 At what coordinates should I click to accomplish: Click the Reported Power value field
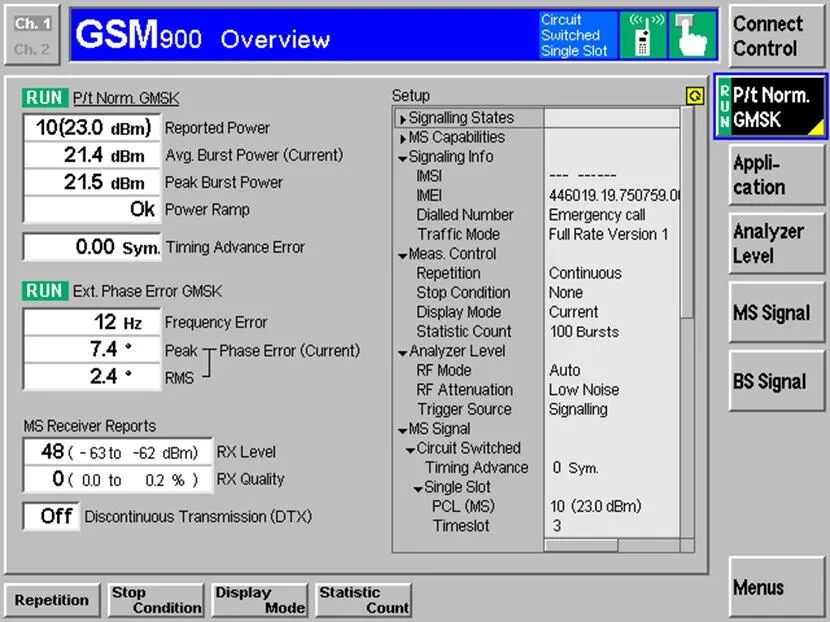[92, 128]
